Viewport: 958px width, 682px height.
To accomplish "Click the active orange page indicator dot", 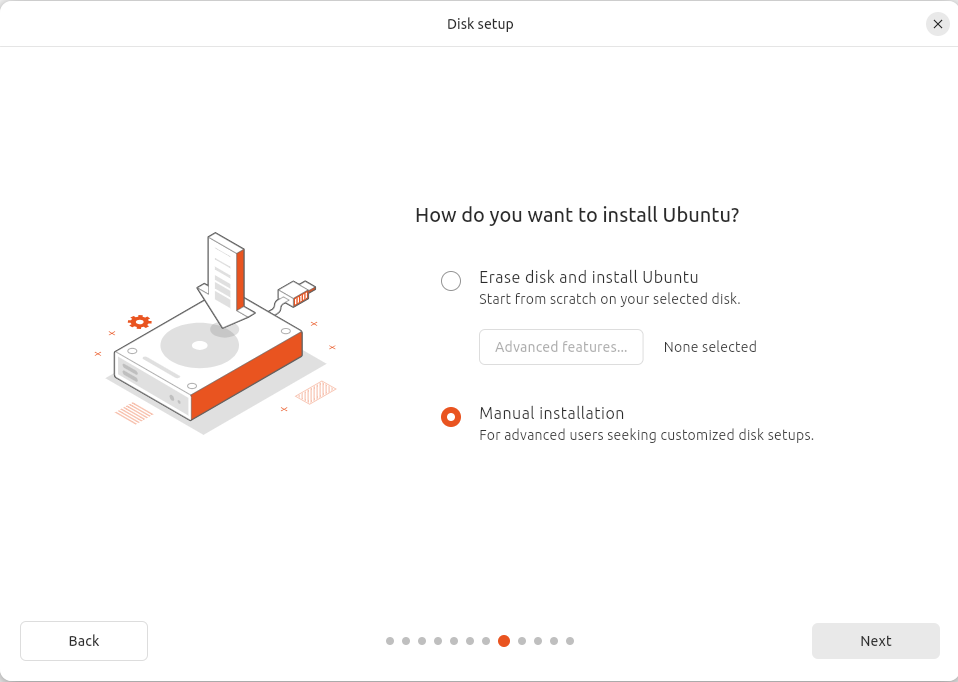I will pyautogui.click(x=504, y=641).
